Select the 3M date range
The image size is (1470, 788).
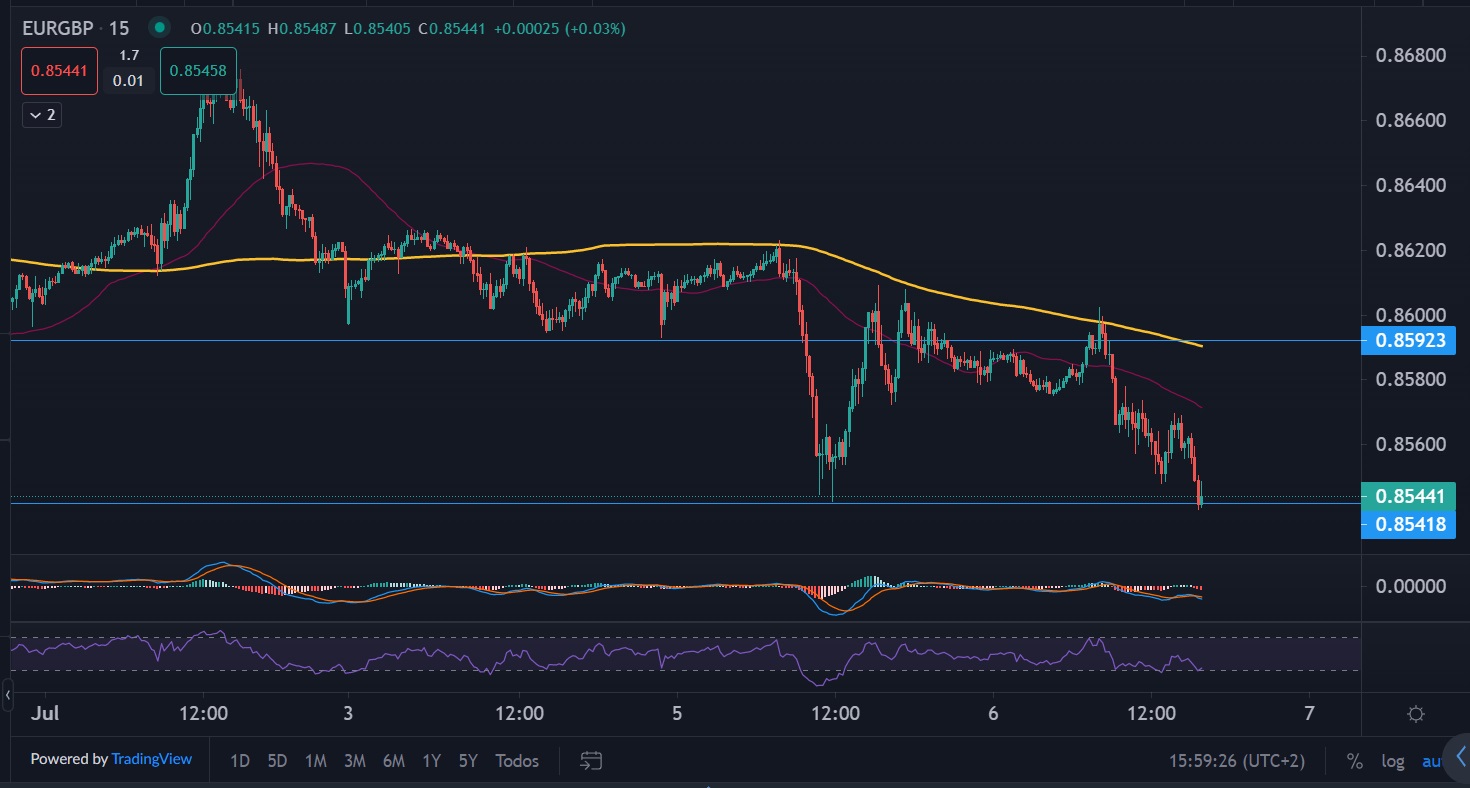[x=354, y=761]
